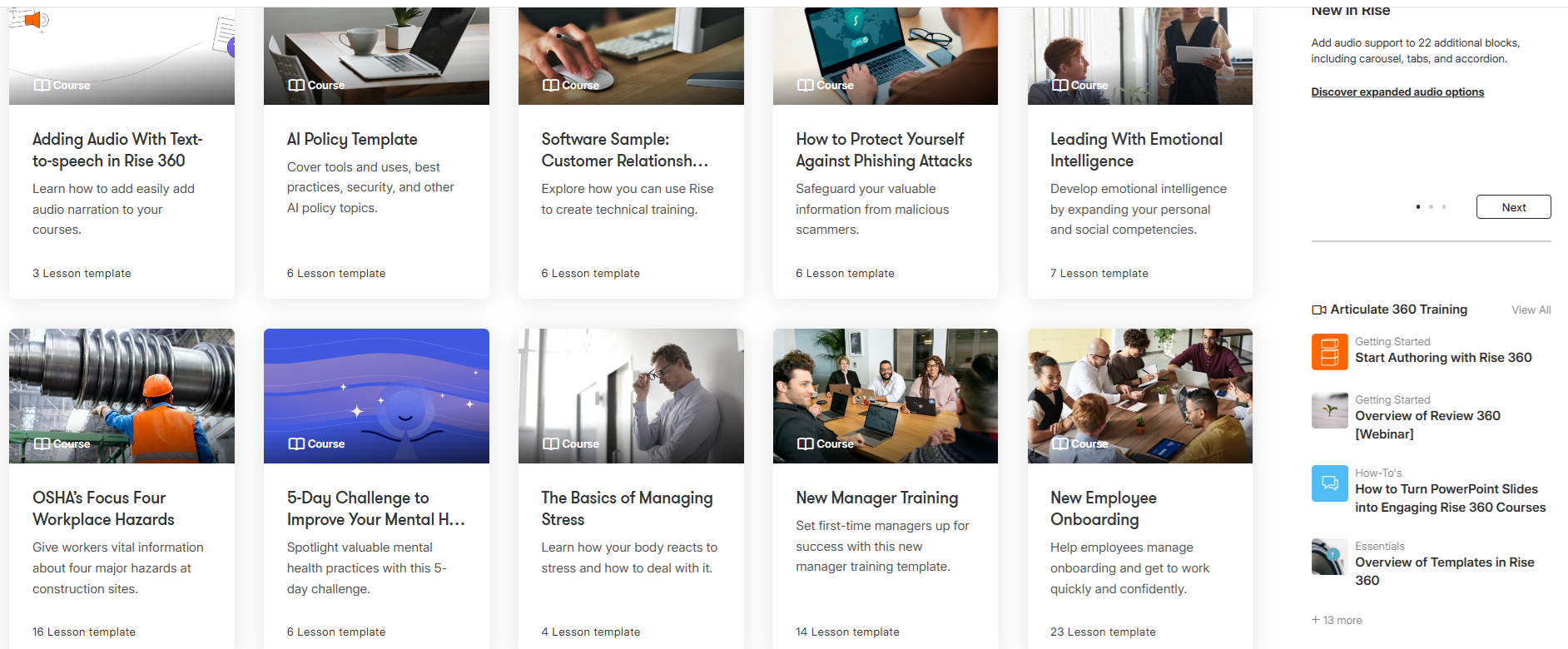Open How to Protect Yourself Against Phishing Attacks

(x=884, y=150)
